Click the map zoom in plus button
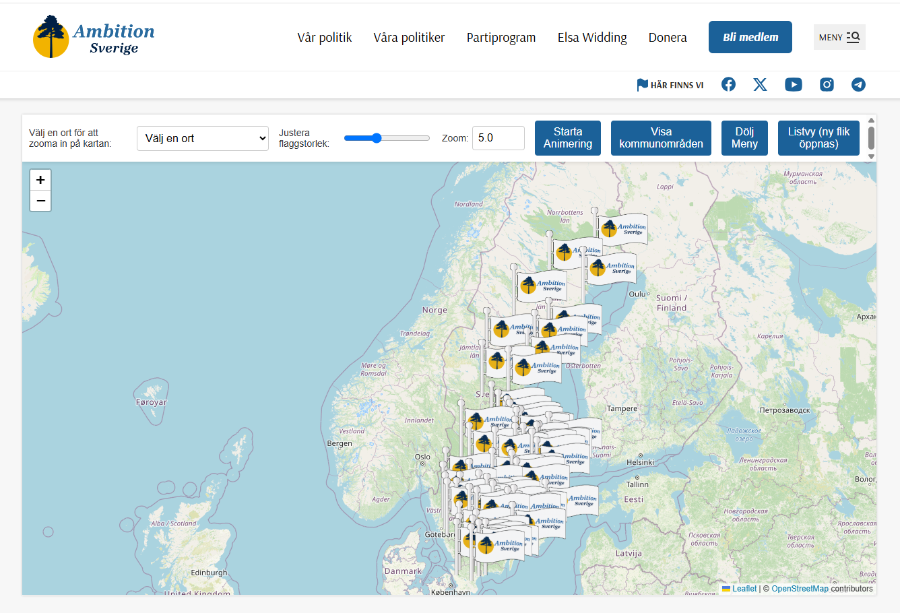Screen dimensions: 900x613 (40, 180)
